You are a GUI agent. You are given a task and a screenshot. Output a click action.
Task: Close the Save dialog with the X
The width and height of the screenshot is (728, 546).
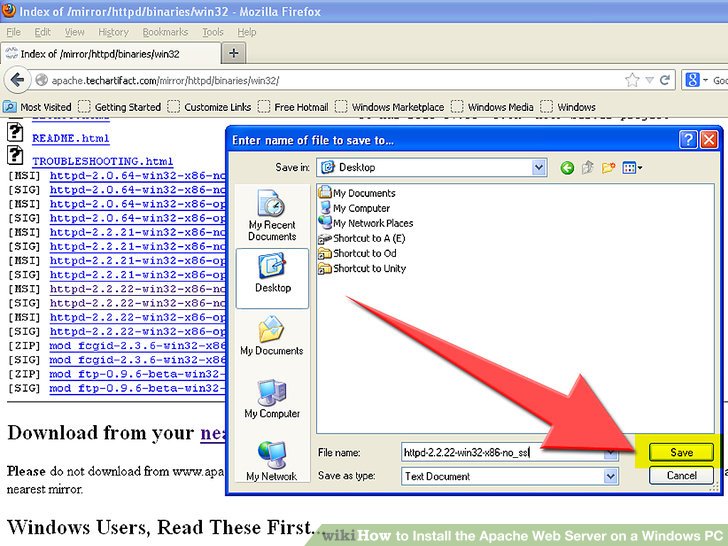[x=709, y=140]
